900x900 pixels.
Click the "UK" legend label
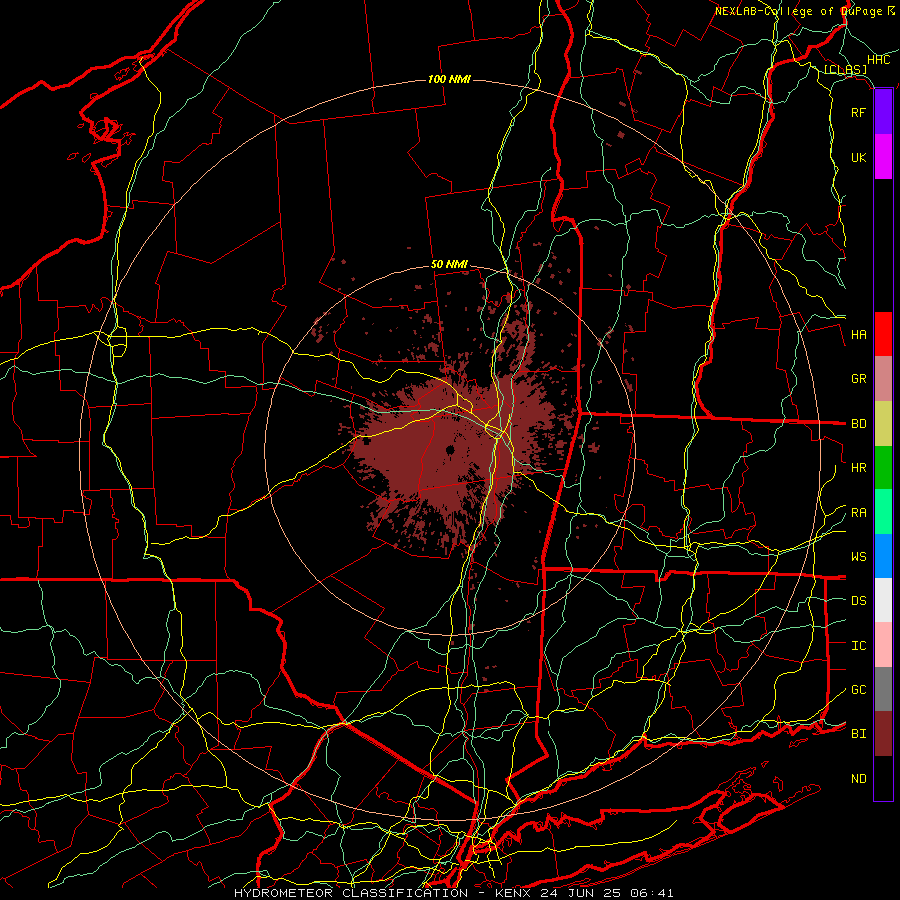(858, 157)
